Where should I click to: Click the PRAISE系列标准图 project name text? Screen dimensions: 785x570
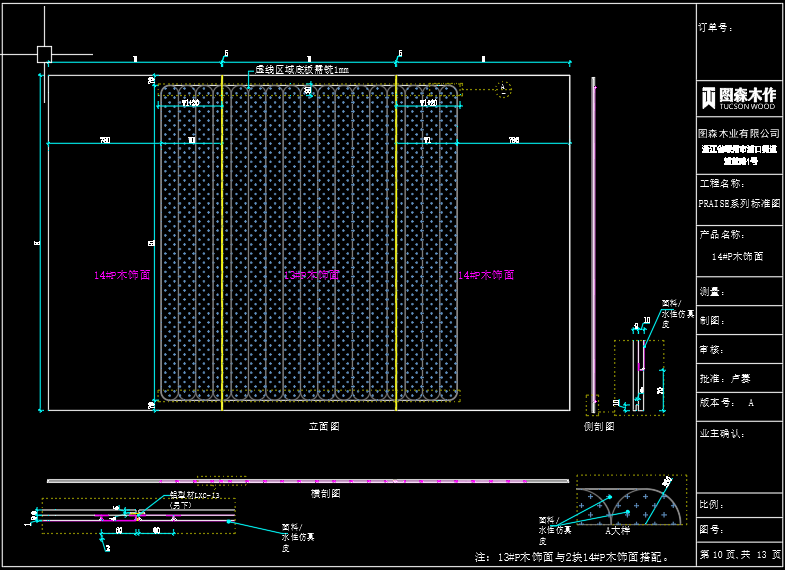point(739,203)
